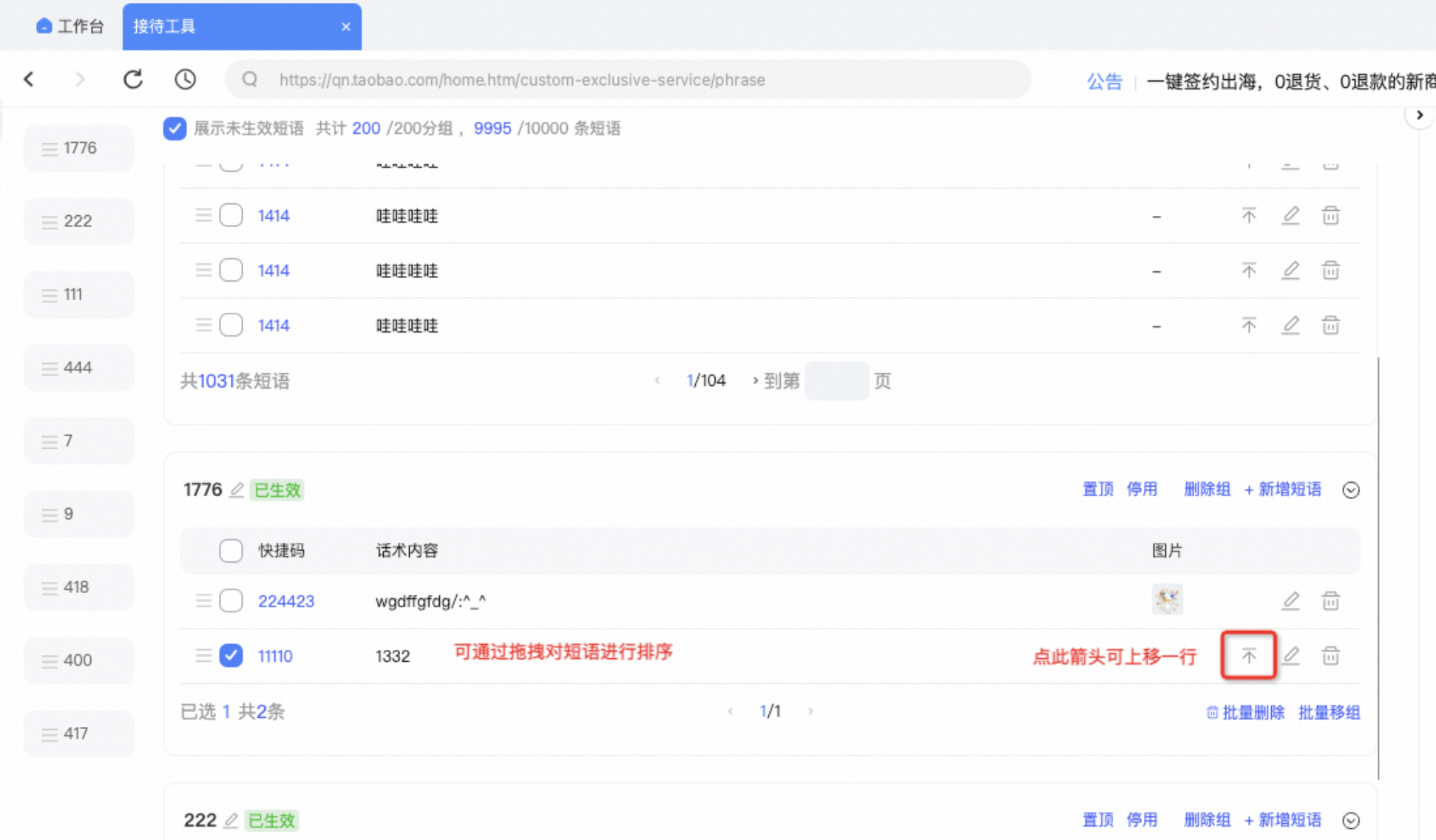Open the history clock icon
Viewport: 1436px width, 840px height.
(x=185, y=79)
